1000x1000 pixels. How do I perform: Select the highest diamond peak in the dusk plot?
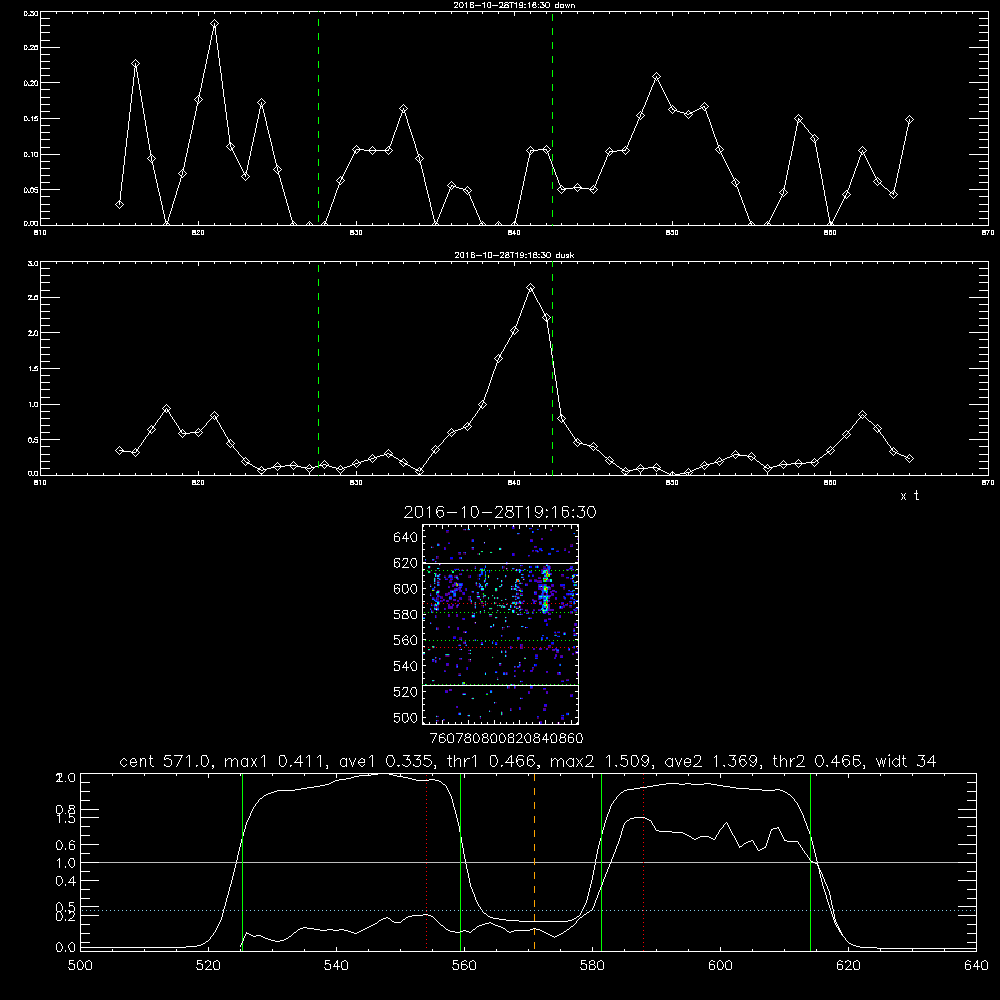click(x=531, y=288)
